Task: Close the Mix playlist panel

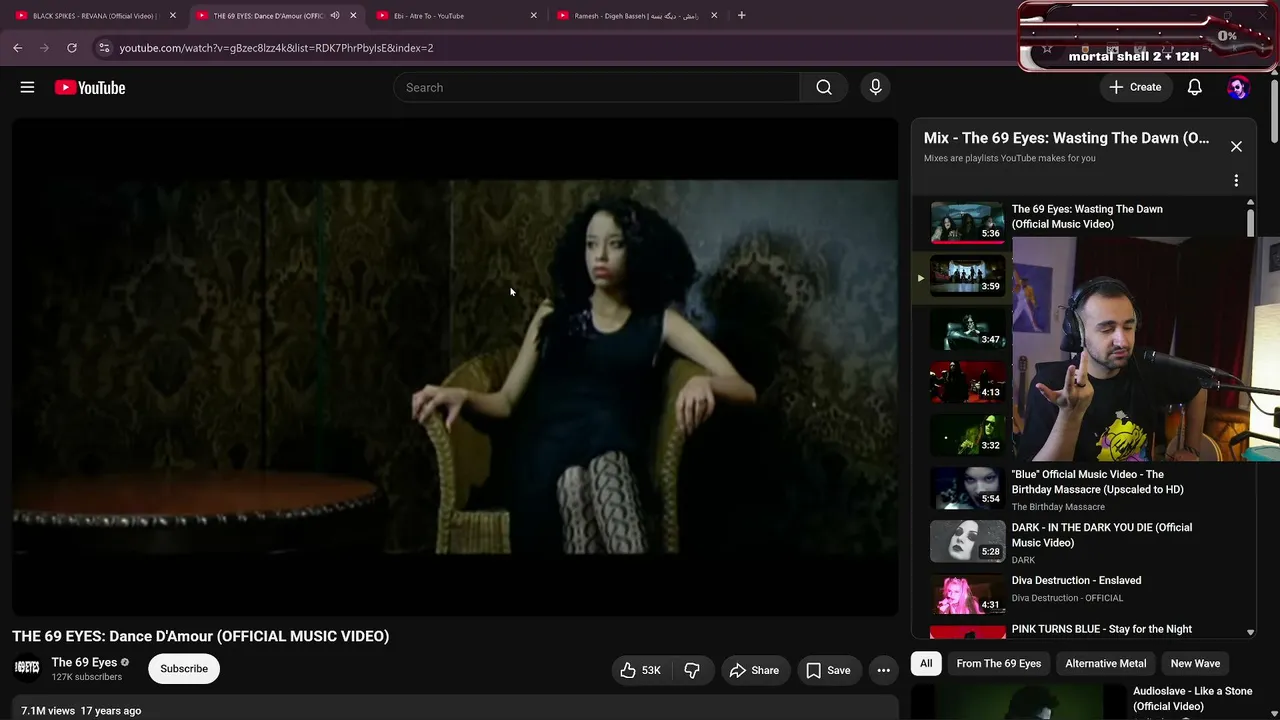Action: [1236, 146]
